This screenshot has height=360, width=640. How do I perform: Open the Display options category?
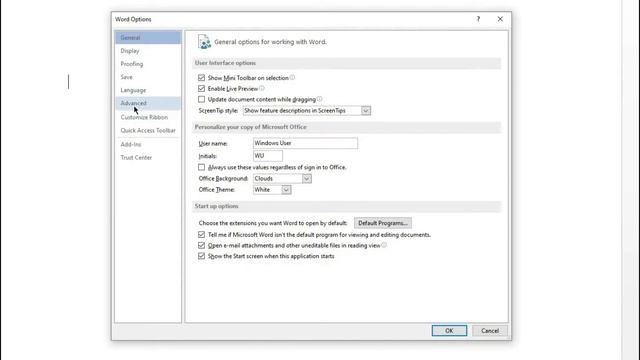click(148, 51)
